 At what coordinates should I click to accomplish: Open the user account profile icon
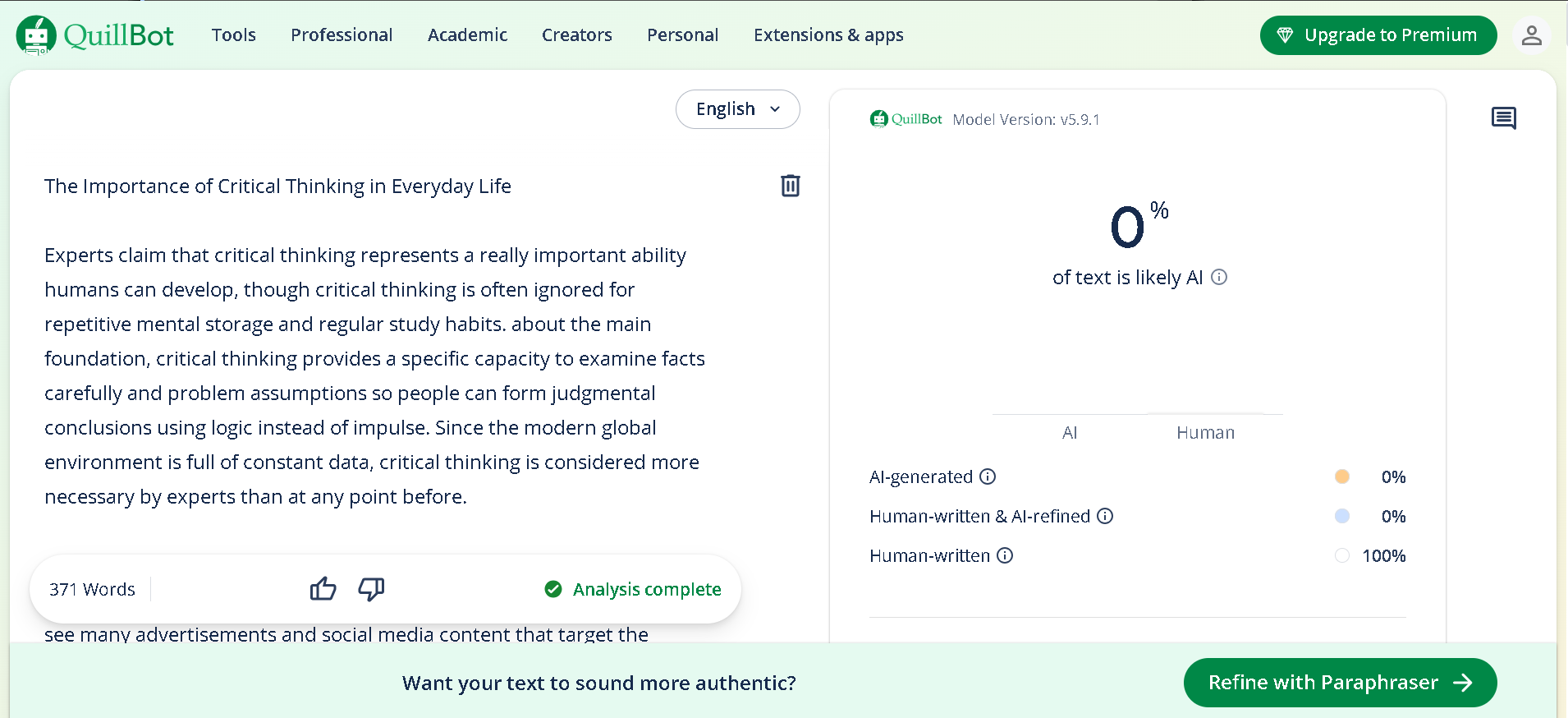pos(1531,35)
